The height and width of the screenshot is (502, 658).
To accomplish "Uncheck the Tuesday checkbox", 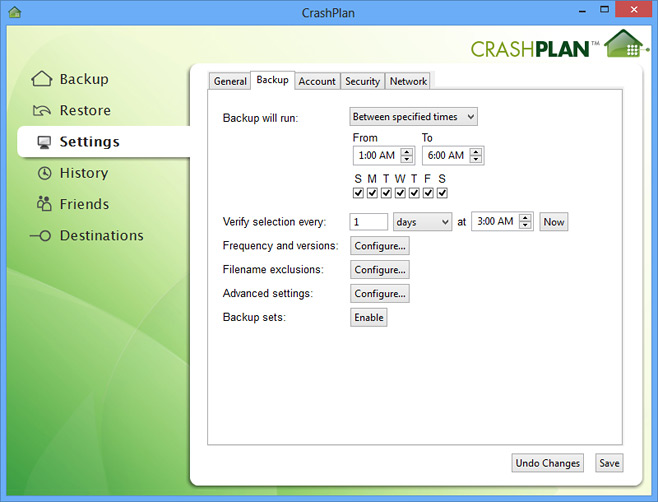I will coord(386,193).
